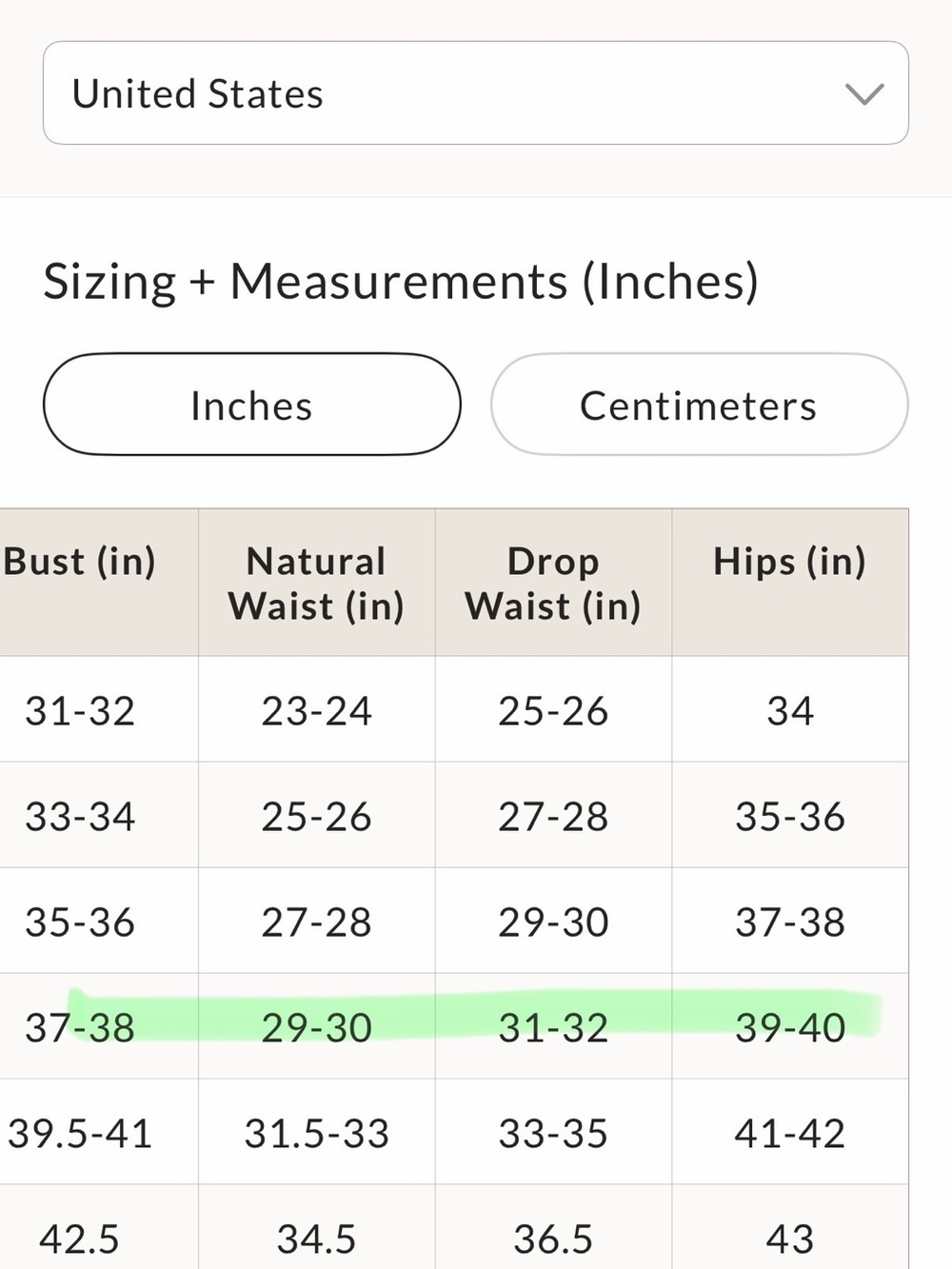This screenshot has height=1269, width=952.
Task: Click the 42.5 bust cell
Action: (98, 1228)
